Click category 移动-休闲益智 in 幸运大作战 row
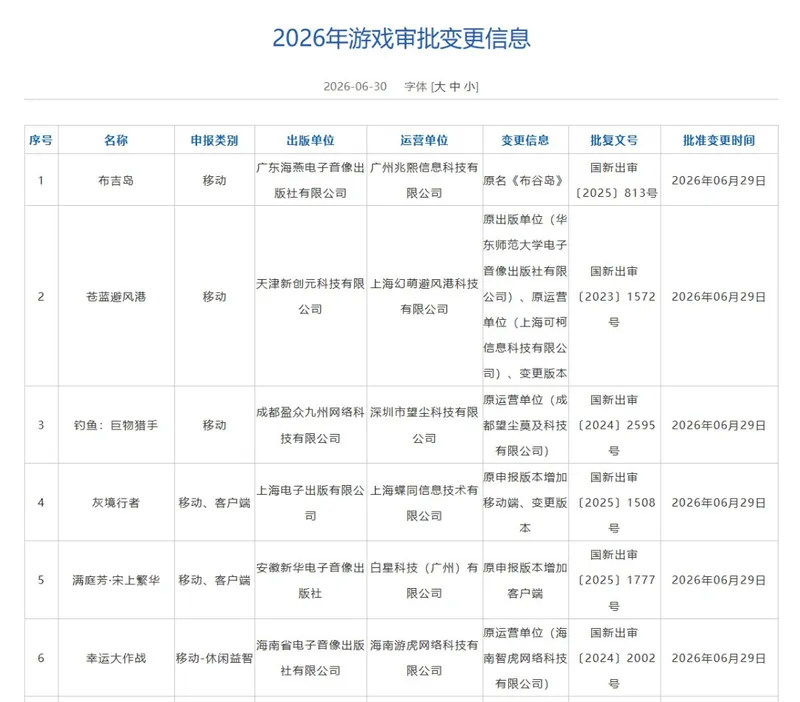 point(214,658)
